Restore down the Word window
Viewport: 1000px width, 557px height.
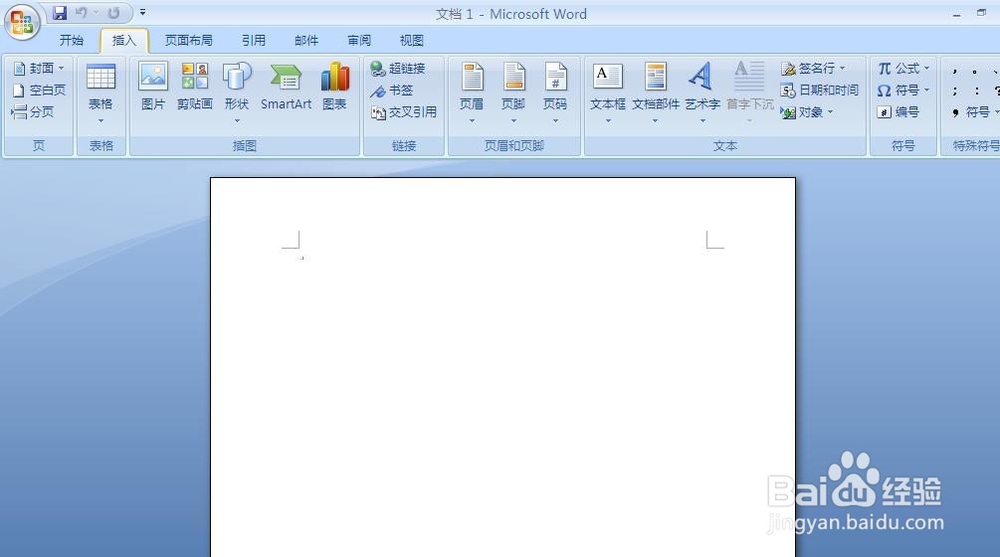982,13
